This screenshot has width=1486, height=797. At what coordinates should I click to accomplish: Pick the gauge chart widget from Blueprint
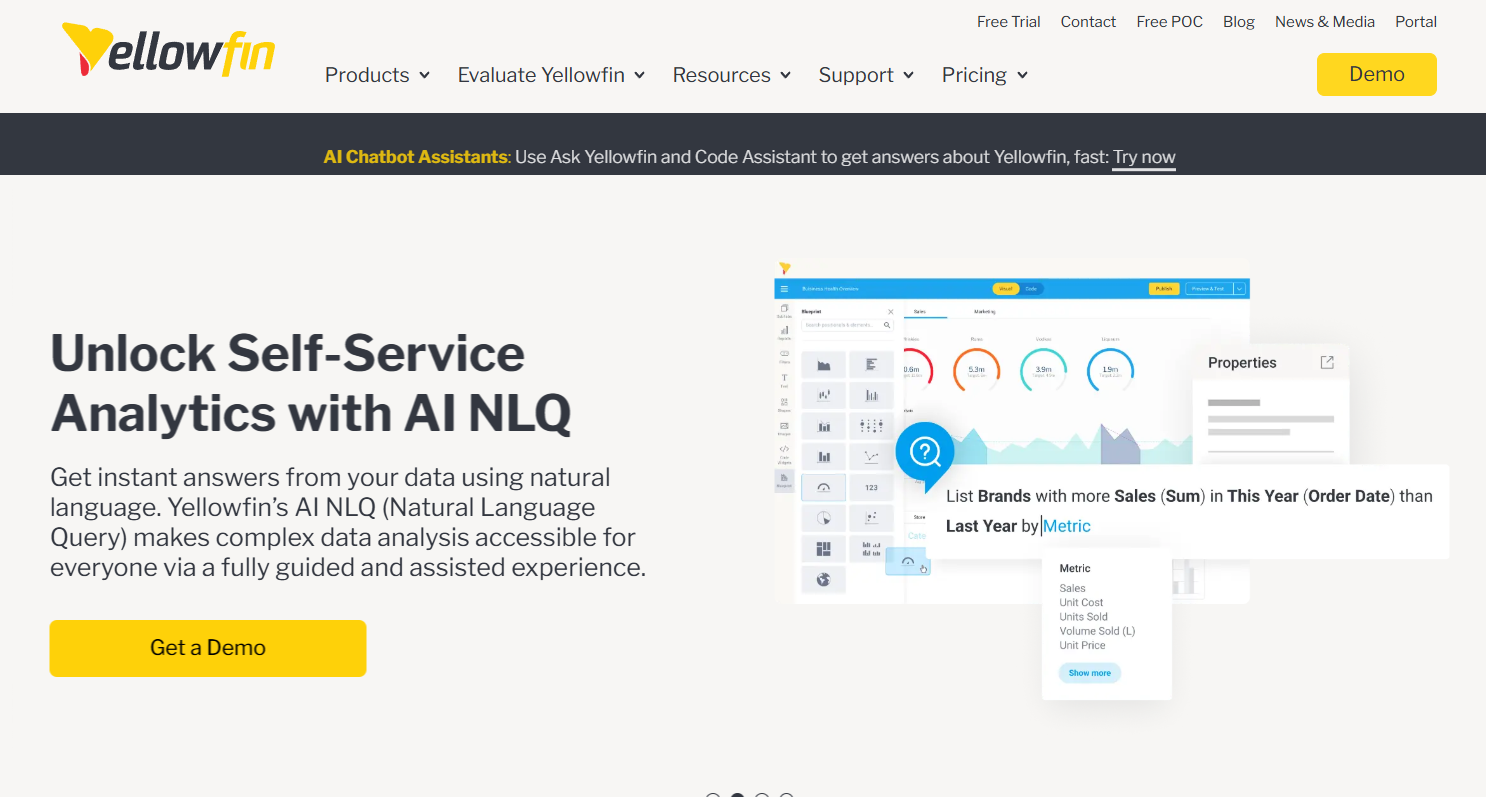(825, 489)
